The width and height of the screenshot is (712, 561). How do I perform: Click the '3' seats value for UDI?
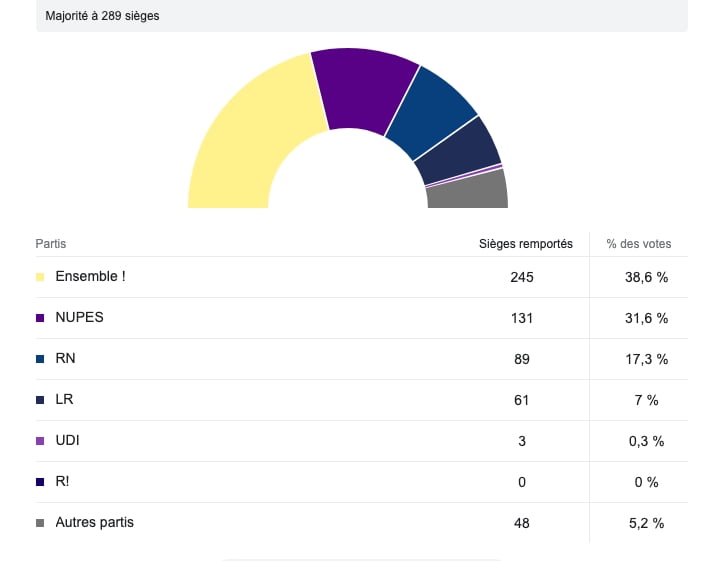click(x=522, y=441)
